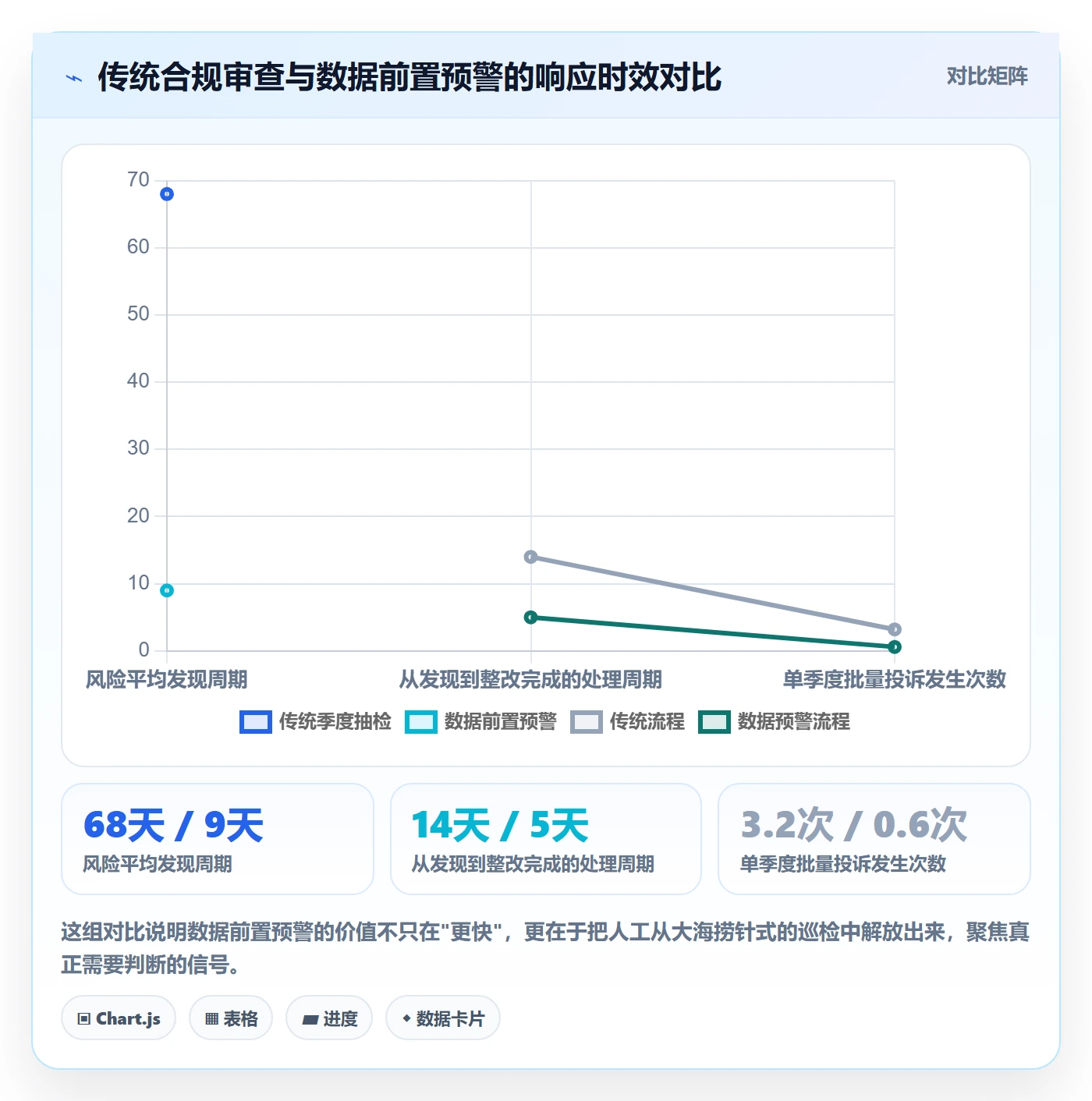
Task: Toggle the 数据前置预警 legend swatch
Action: [x=421, y=722]
